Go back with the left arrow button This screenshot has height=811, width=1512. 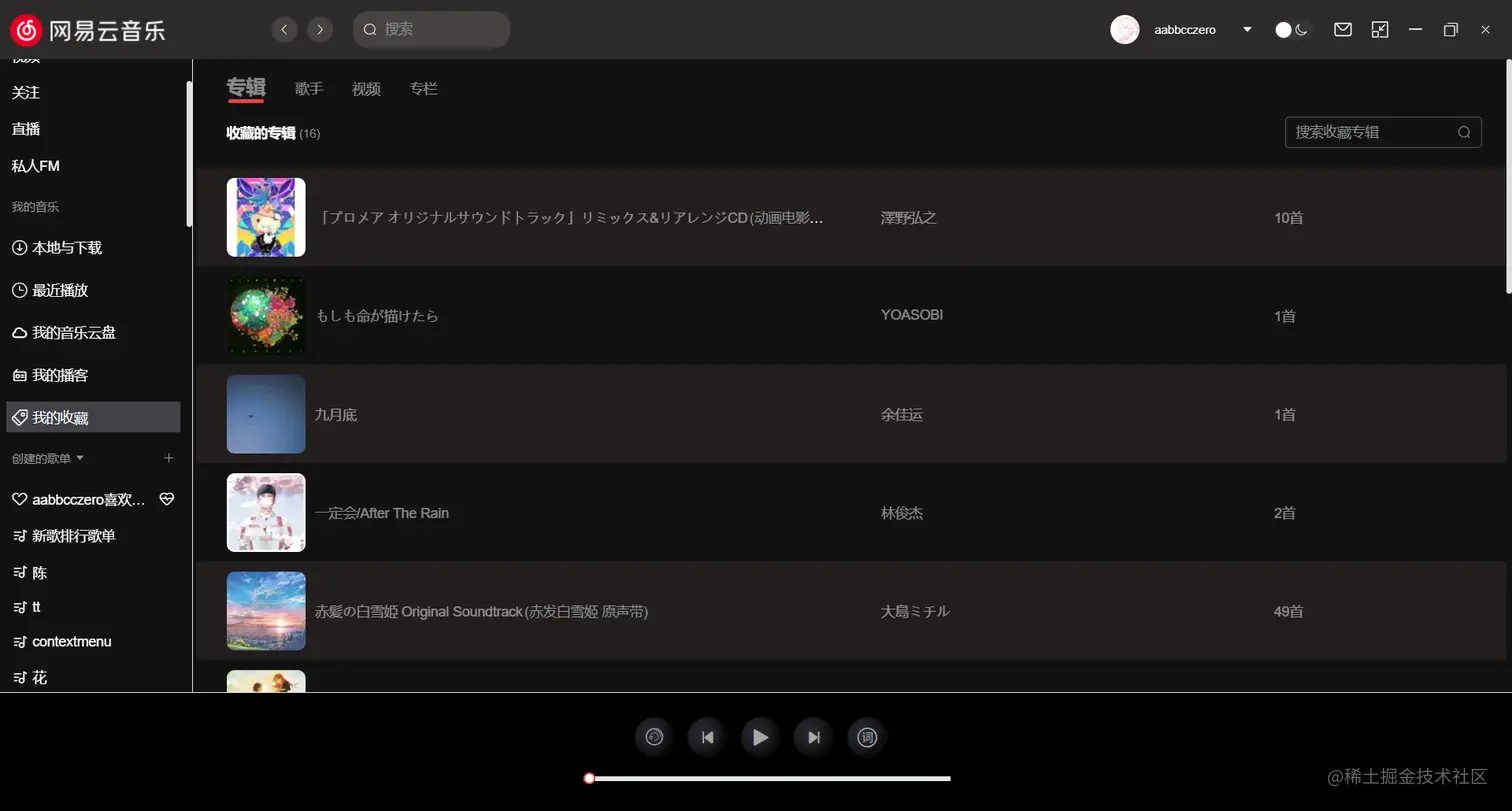point(284,30)
